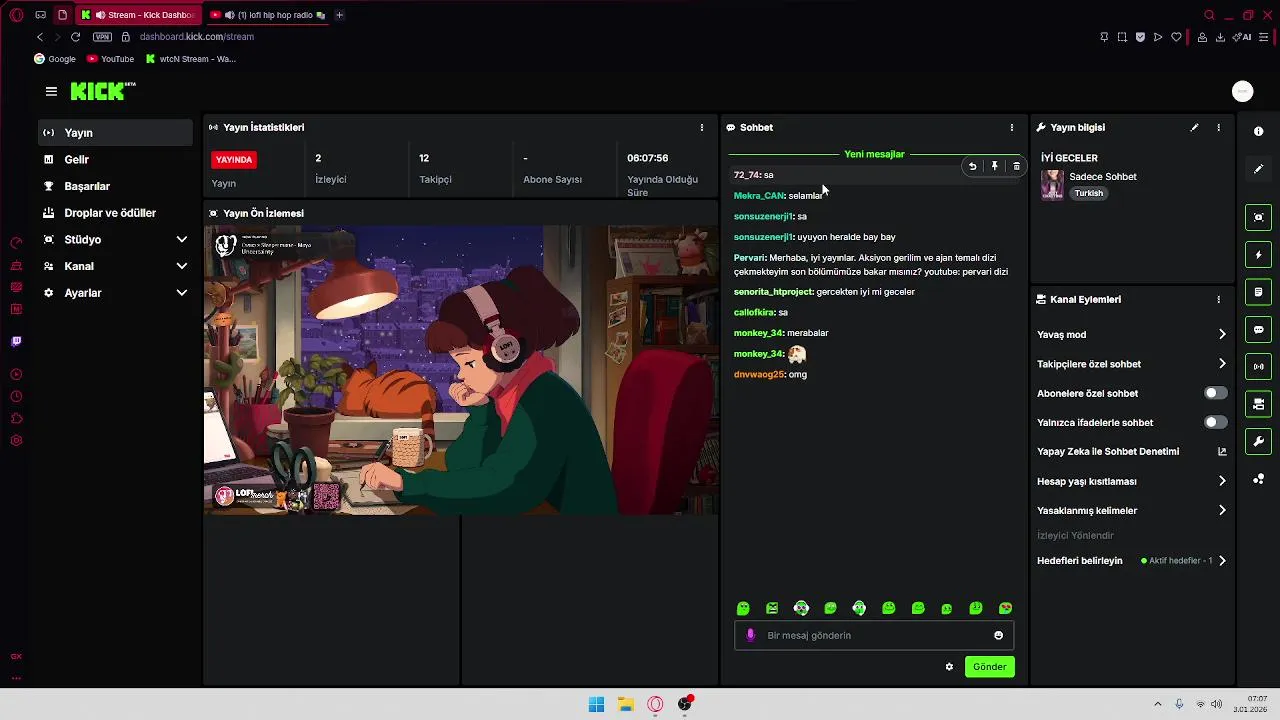This screenshot has height=720, width=1280.
Task: Click the pencil edit icon in the right rail
Action: click(x=1258, y=169)
